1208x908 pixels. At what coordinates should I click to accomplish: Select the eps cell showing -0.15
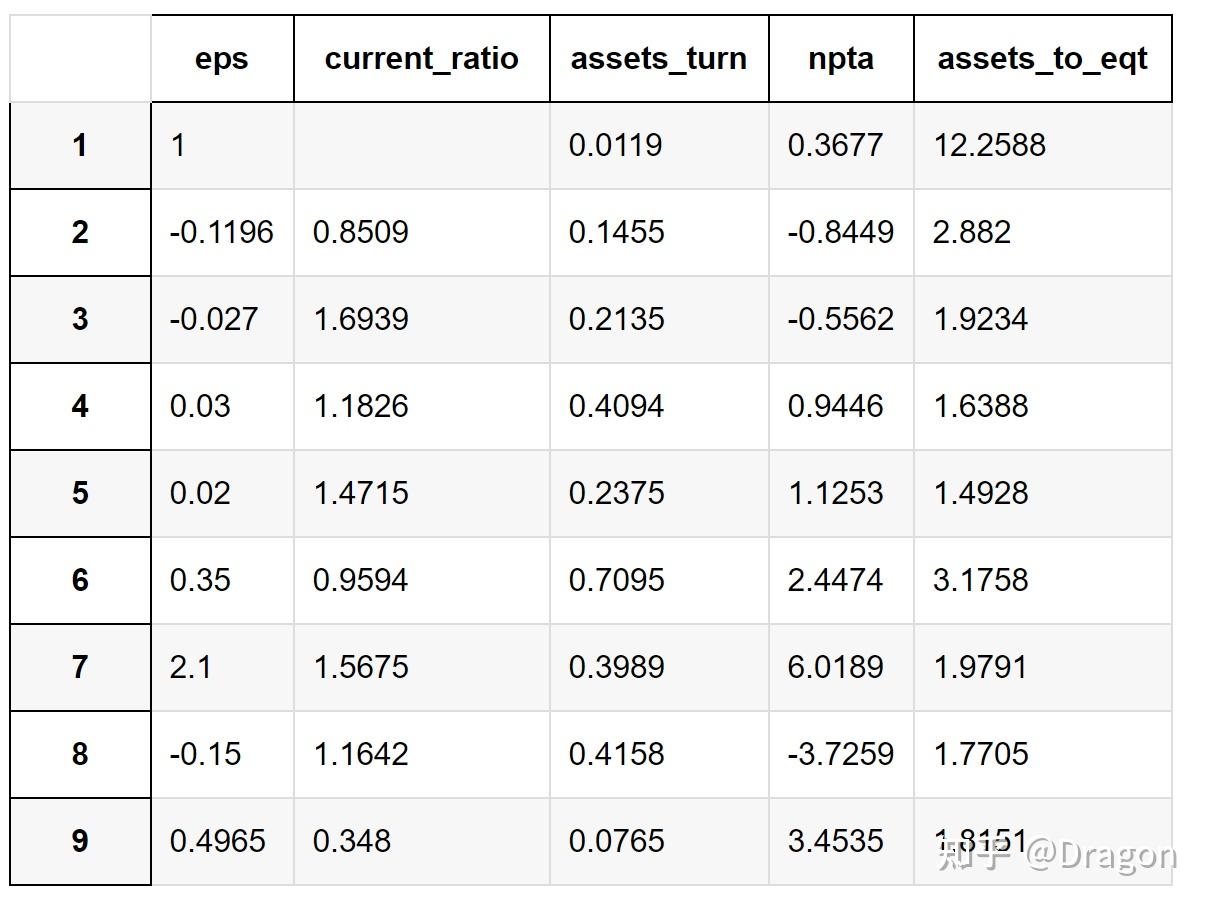205,754
